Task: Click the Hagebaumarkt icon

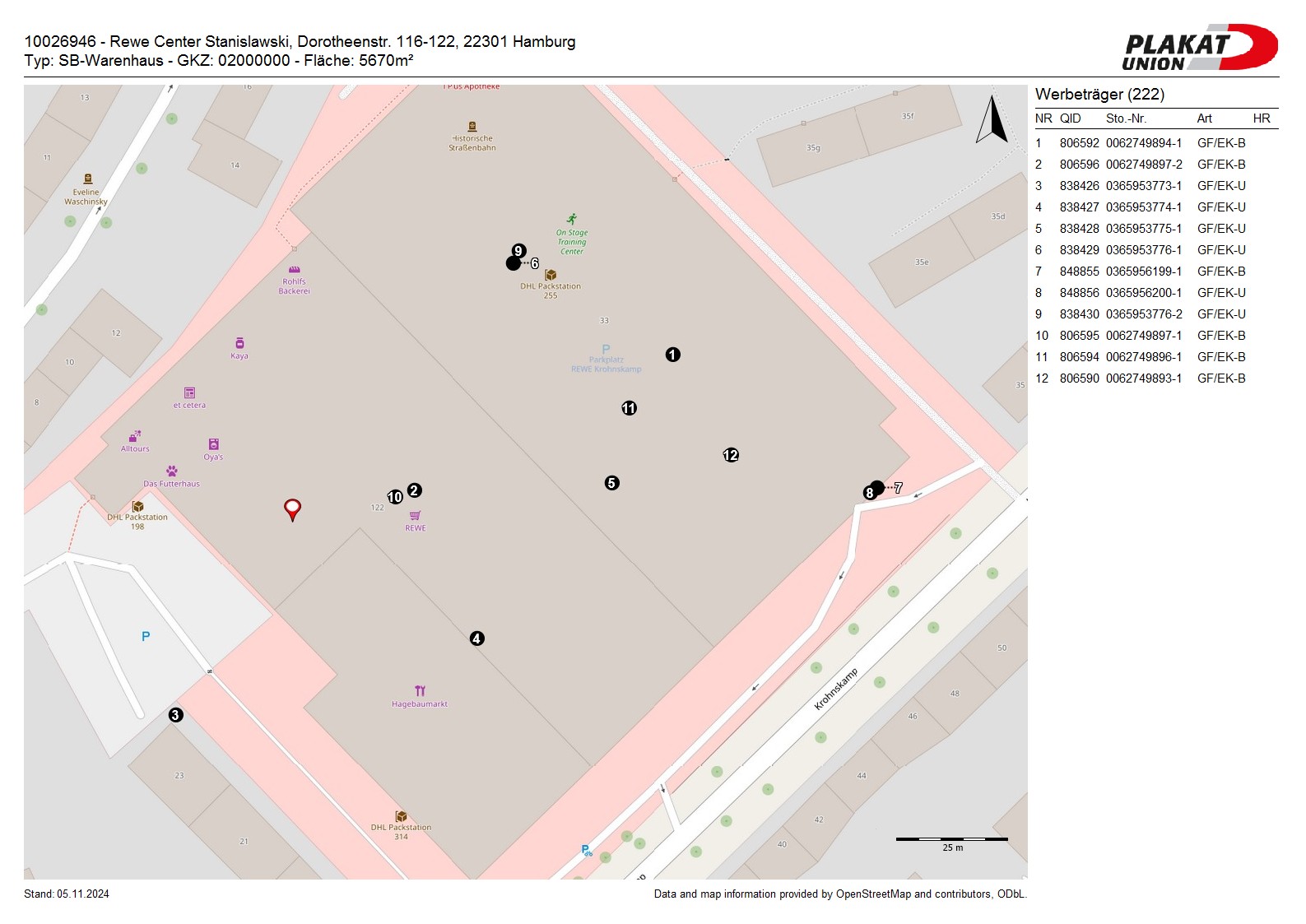Action: 420,691
